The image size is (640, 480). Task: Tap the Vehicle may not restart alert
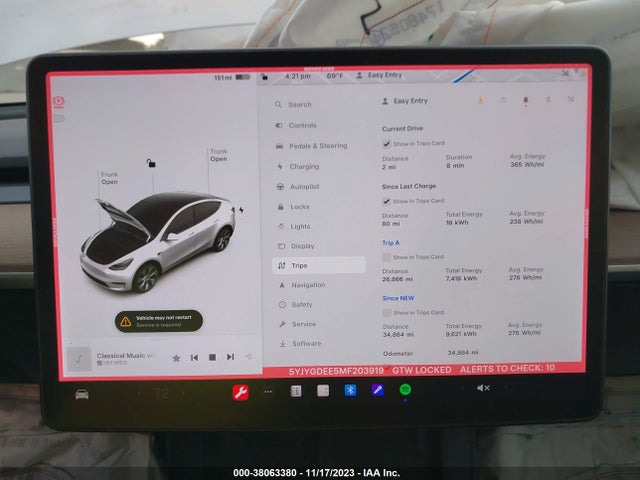pyautogui.click(x=159, y=321)
